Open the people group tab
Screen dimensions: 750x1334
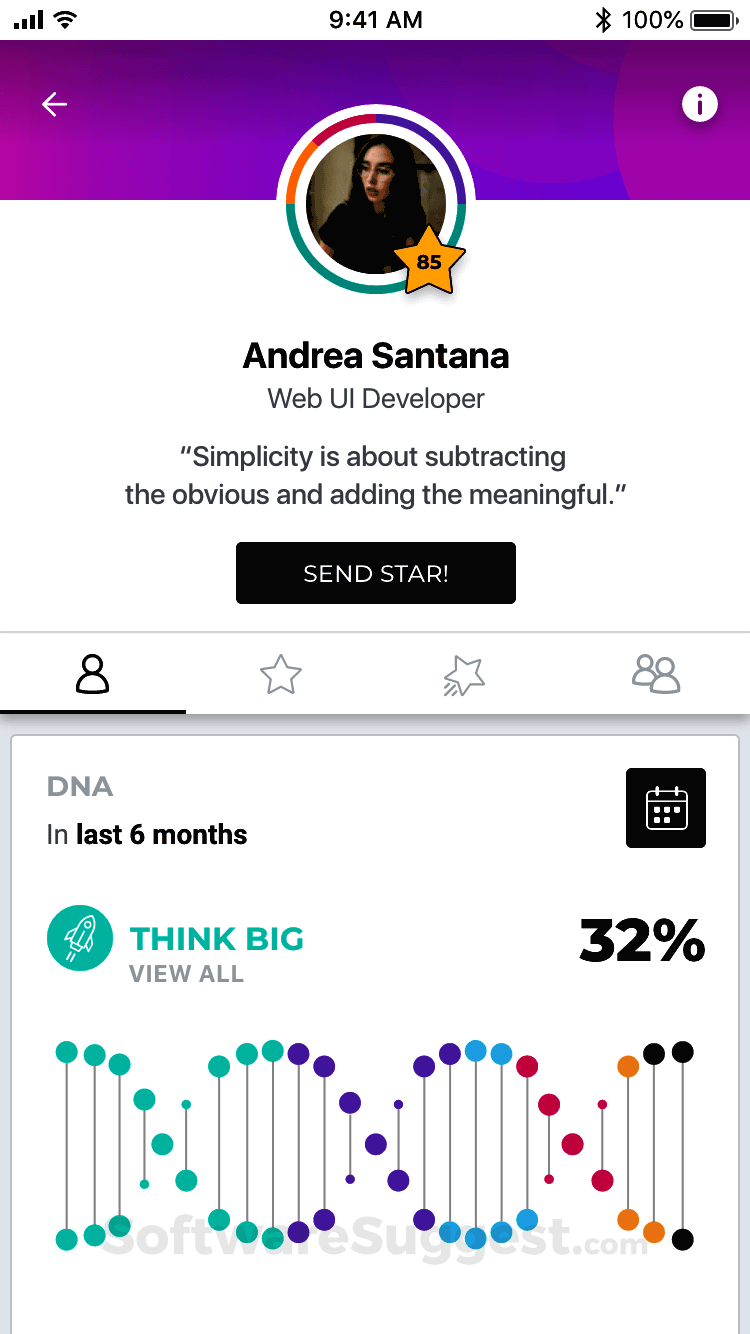(656, 674)
